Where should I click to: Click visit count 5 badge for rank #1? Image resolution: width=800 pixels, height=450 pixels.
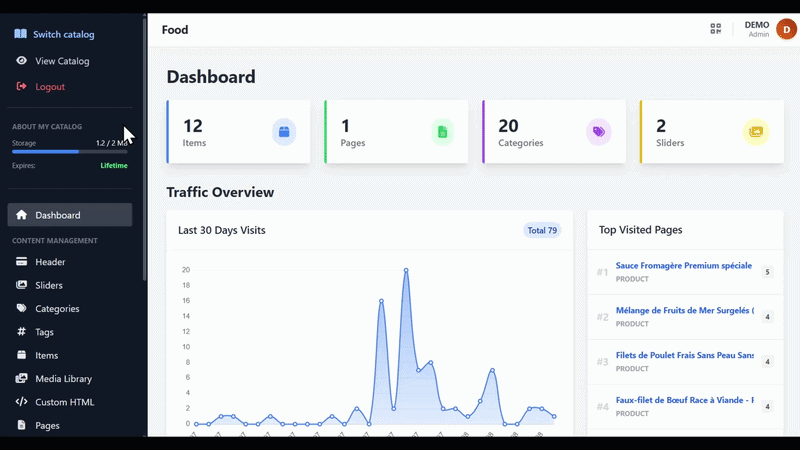(767, 272)
